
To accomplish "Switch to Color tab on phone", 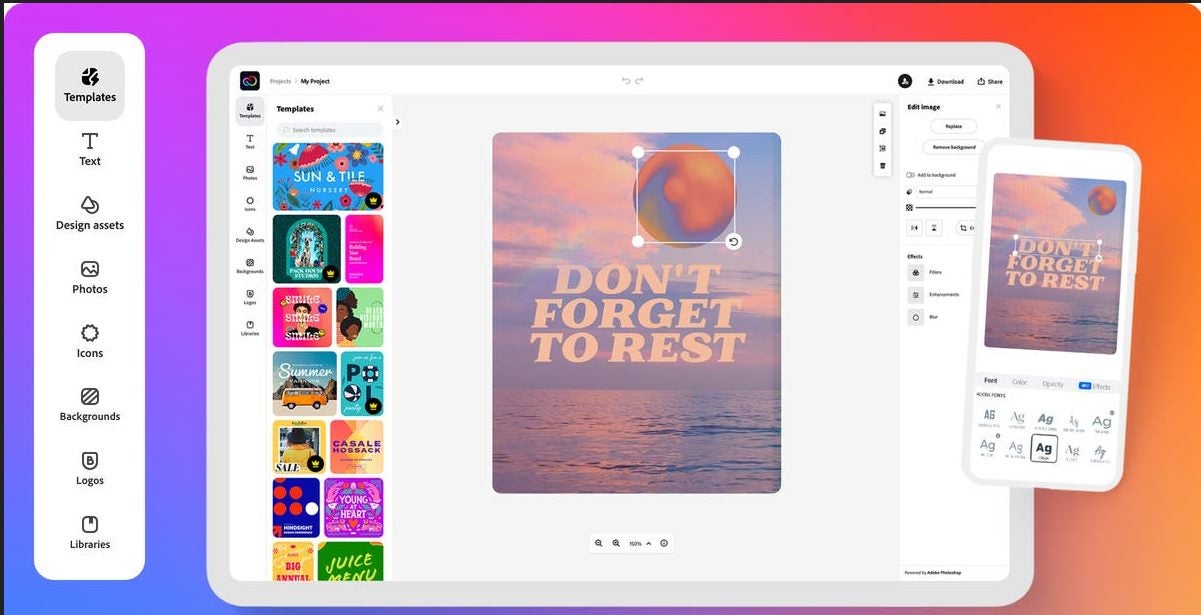I will pyautogui.click(x=1019, y=382).
